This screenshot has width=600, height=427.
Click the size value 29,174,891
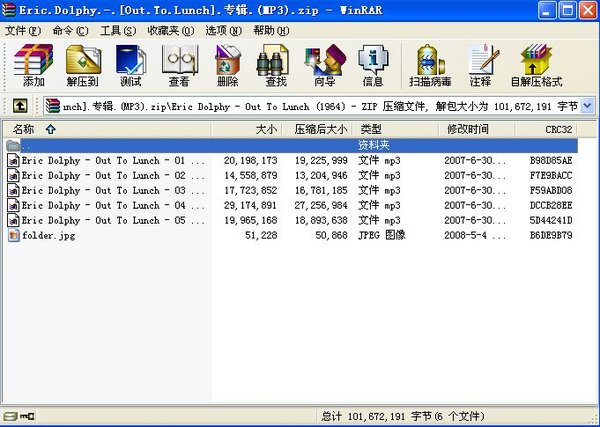click(250, 205)
